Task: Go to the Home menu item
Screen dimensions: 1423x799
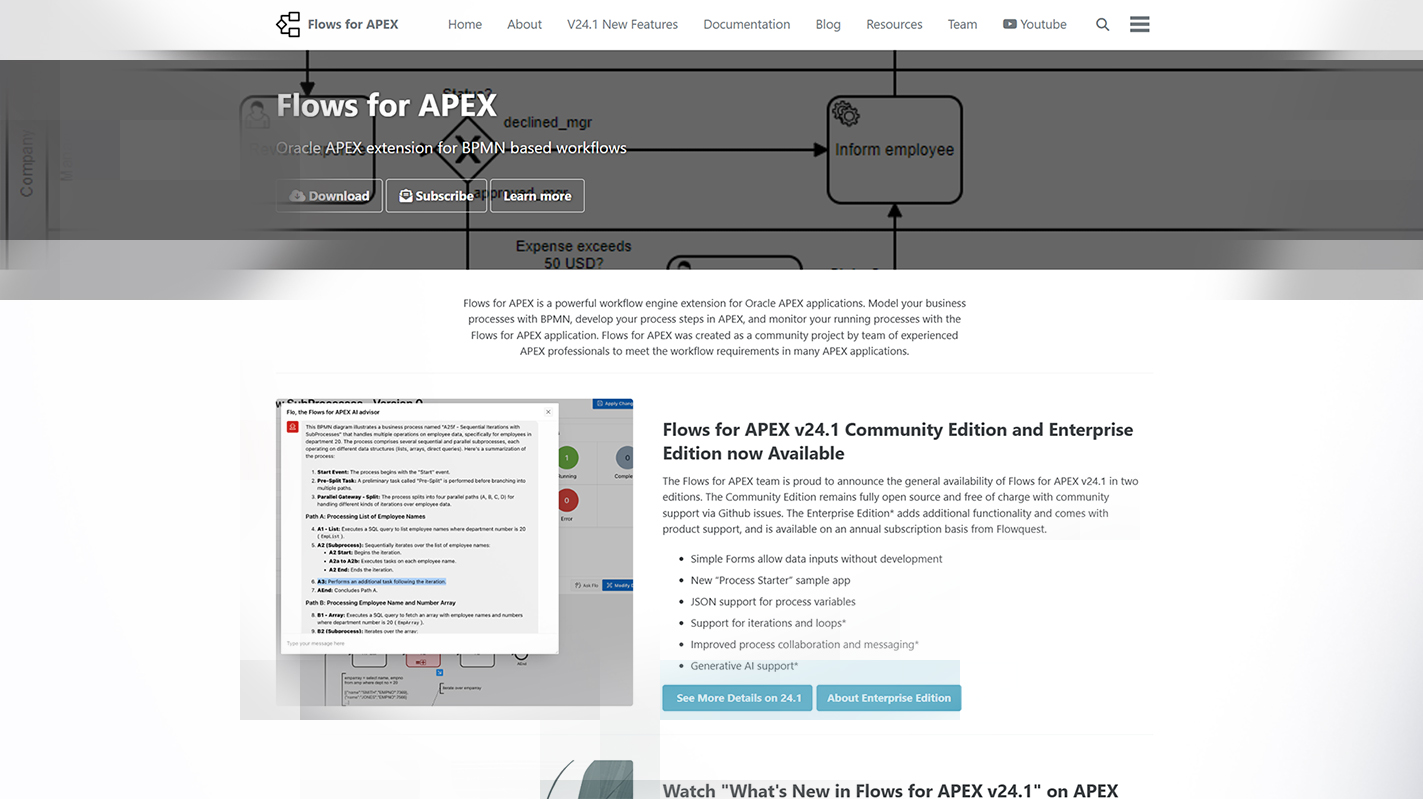Action: coord(464,25)
